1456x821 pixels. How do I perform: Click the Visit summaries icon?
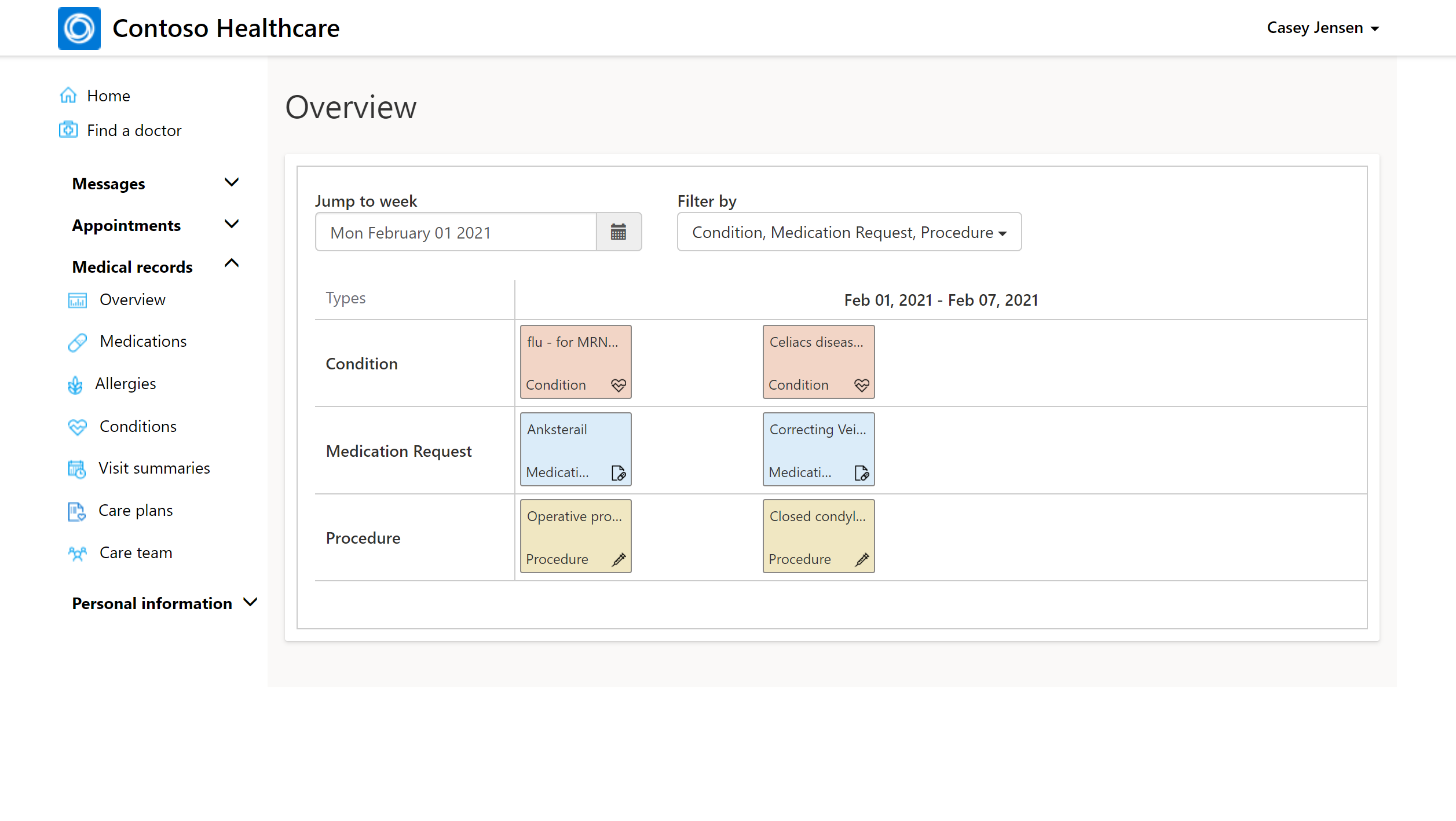tap(77, 468)
